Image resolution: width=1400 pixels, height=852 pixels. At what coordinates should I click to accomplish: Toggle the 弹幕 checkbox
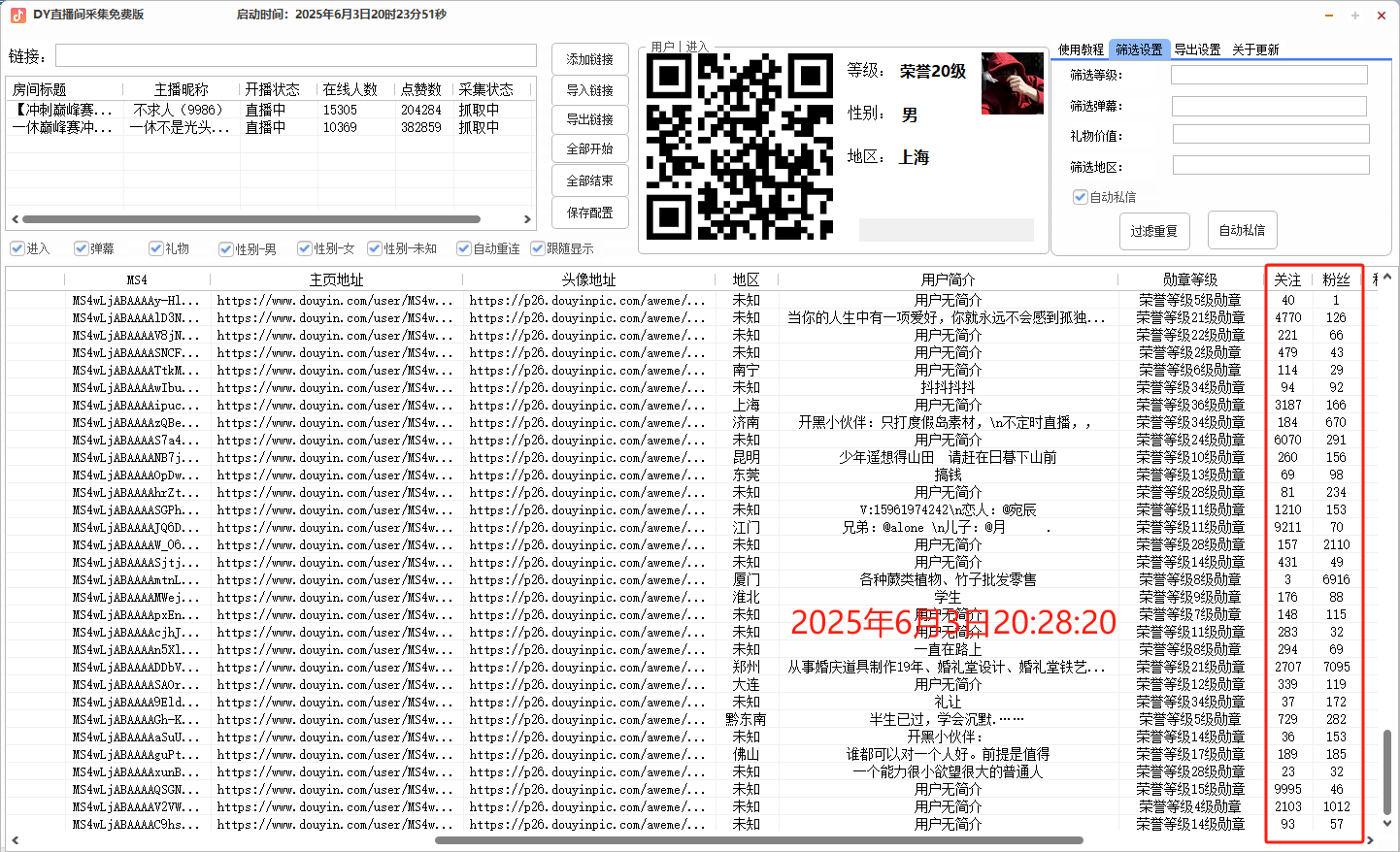[82, 248]
